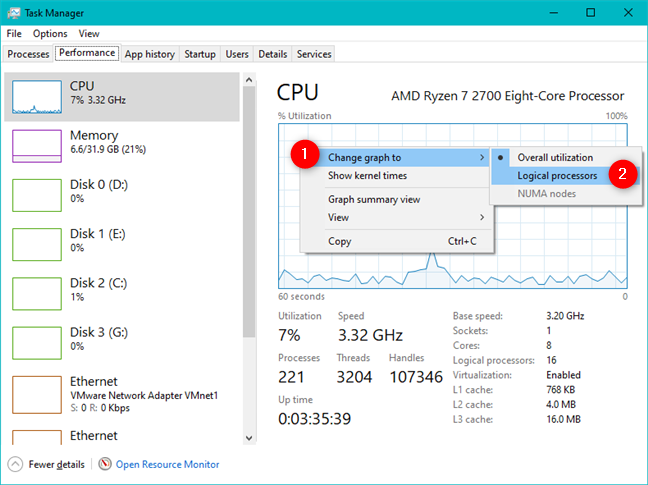Click the sidebar scrollbar up arrow
Image resolution: width=648 pixels, height=485 pixels.
249,80
